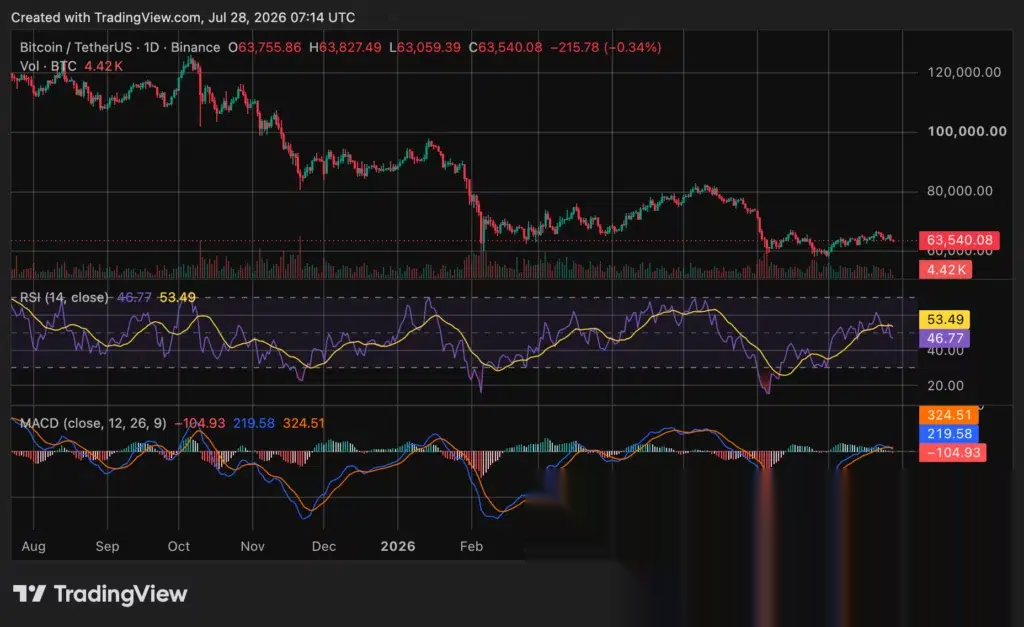The image size is (1024, 627).
Task: Click the TradingView logo at bottom left
Action: 100,594
